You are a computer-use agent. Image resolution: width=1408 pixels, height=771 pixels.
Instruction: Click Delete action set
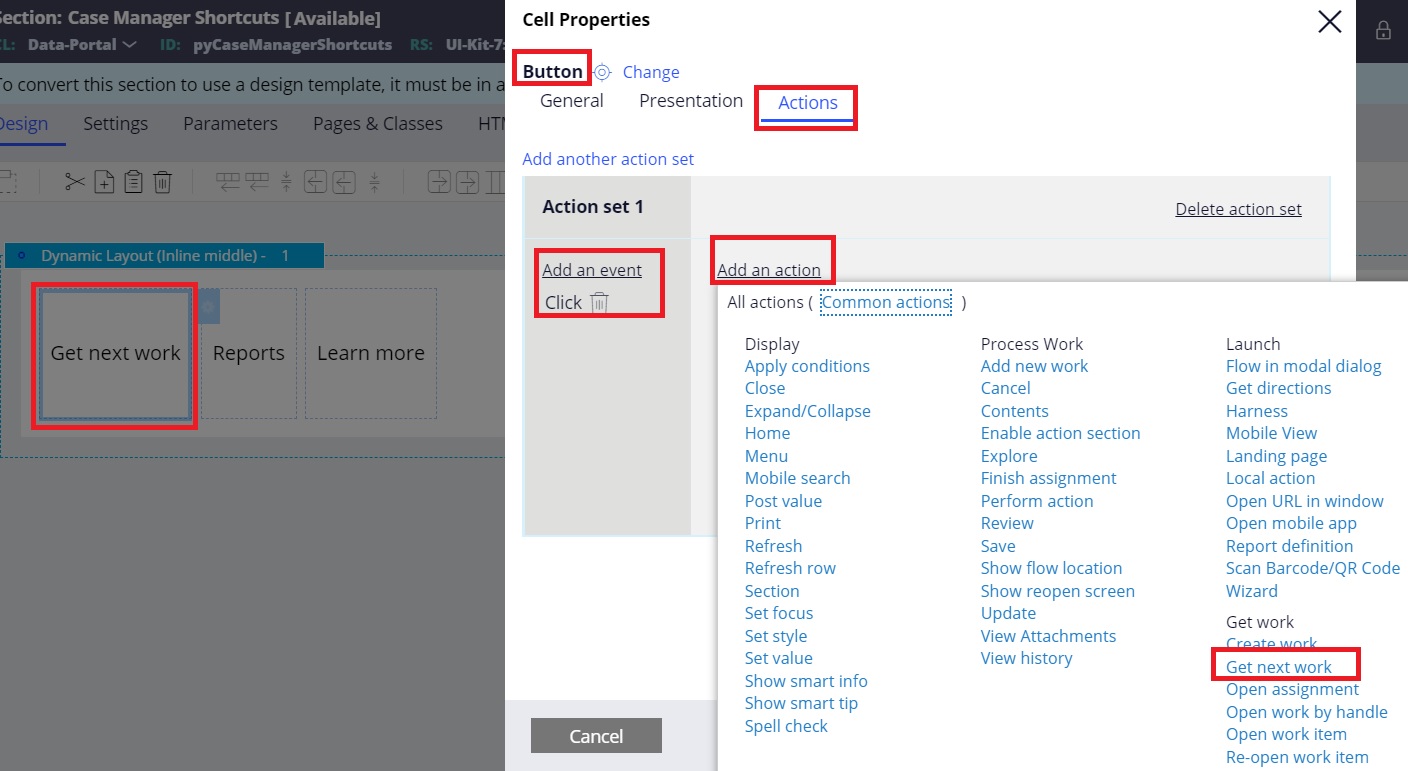1238,209
